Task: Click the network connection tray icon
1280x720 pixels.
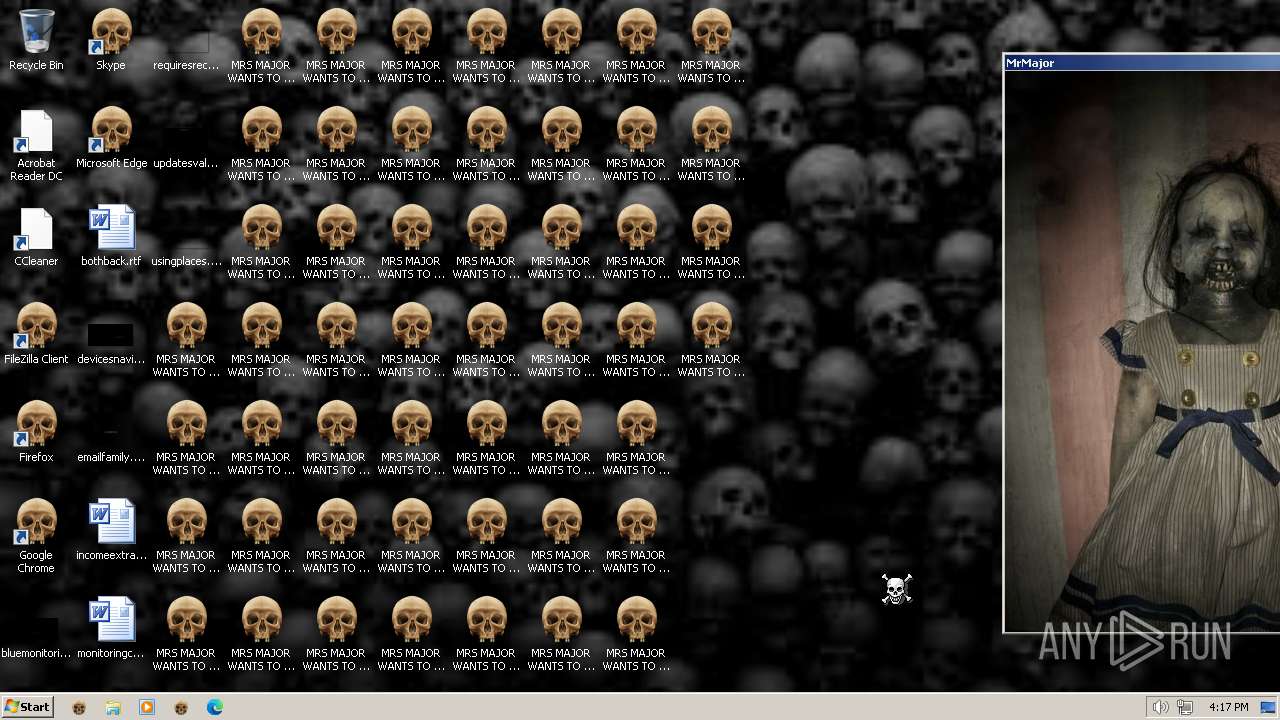Action: (x=1185, y=707)
